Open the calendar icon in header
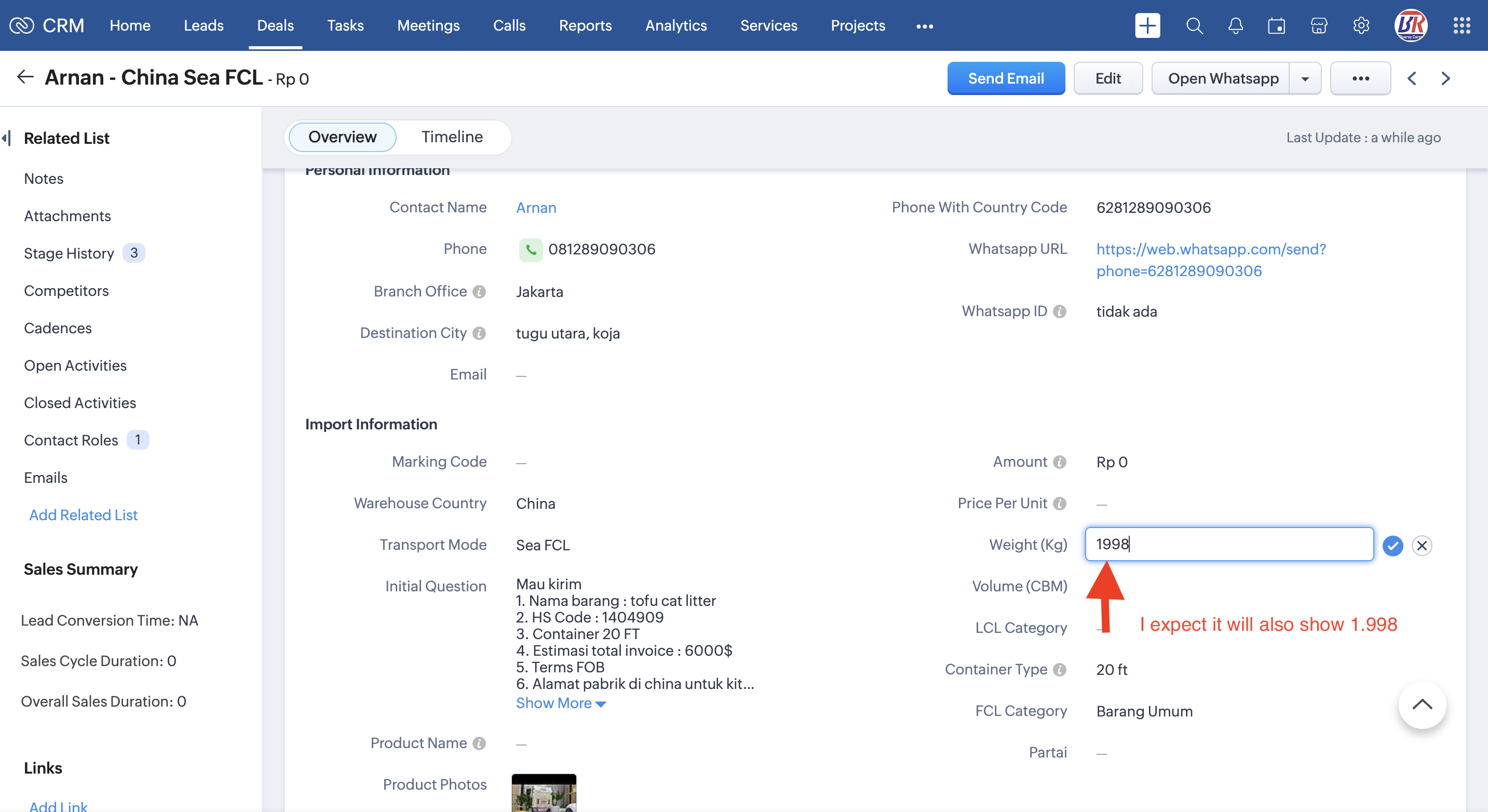The width and height of the screenshot is (1488, 812). tap(1276, 25)
